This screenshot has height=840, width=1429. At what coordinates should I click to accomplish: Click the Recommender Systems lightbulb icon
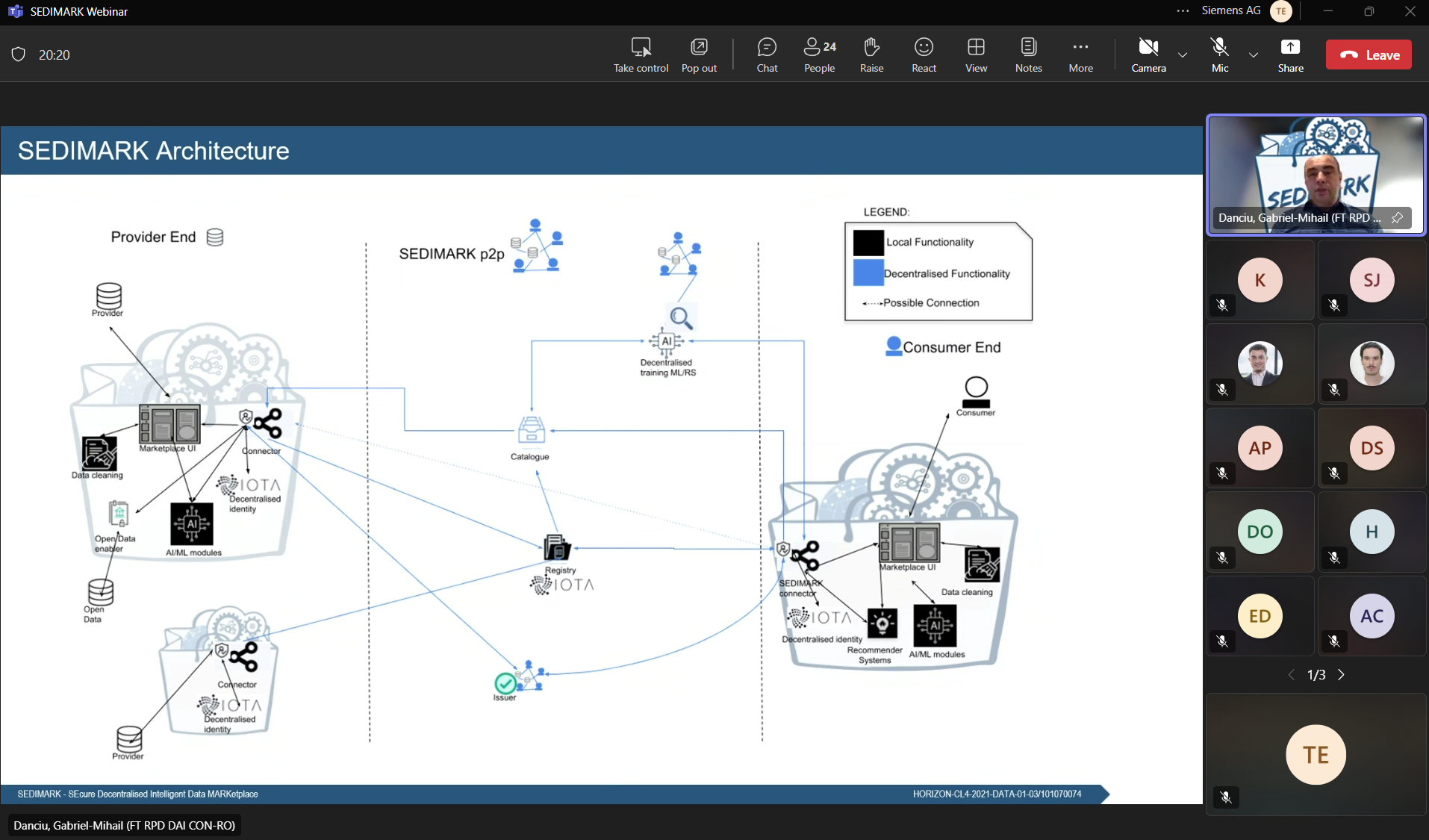[x=882, y=623]
